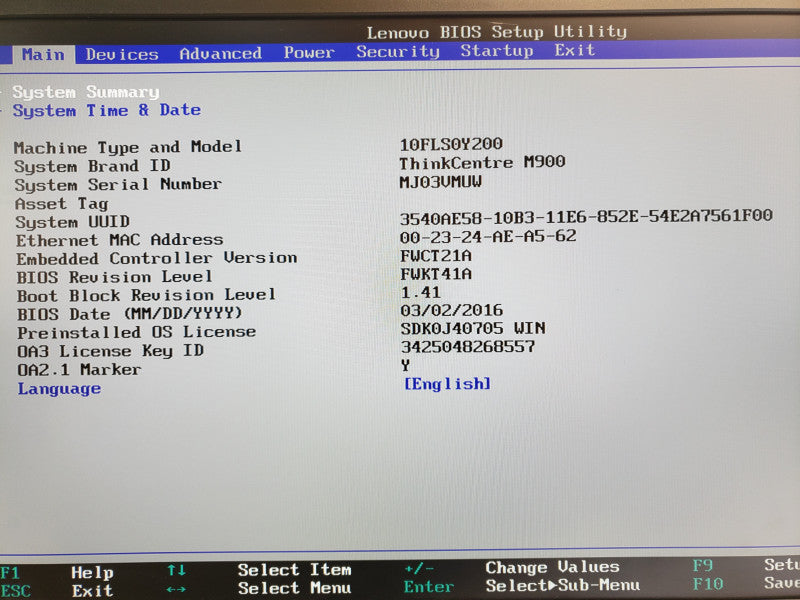
Task: Click the left/right arrows key hint
Action: [176, 589]
